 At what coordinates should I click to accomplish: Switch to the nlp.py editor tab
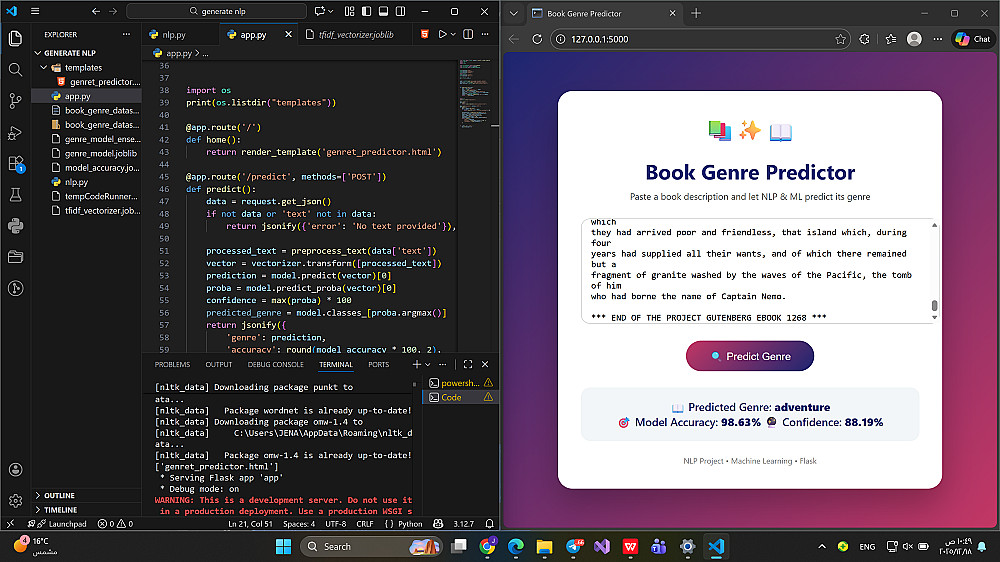coord(173,34)
